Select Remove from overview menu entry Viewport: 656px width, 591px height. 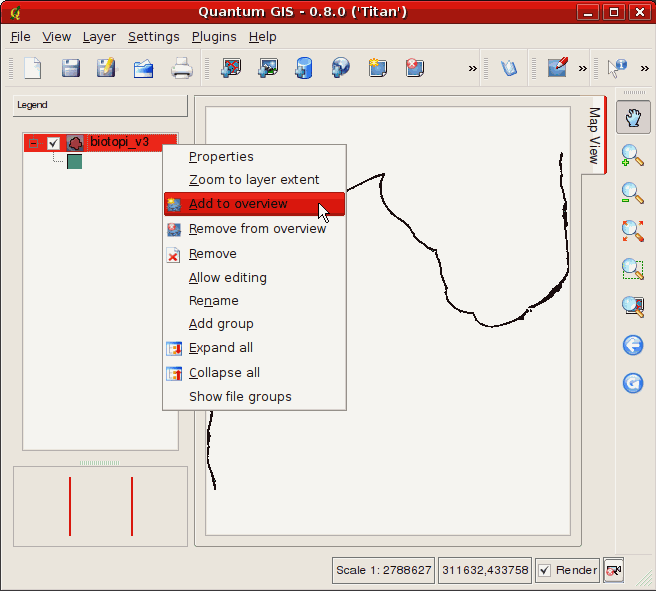254,229
